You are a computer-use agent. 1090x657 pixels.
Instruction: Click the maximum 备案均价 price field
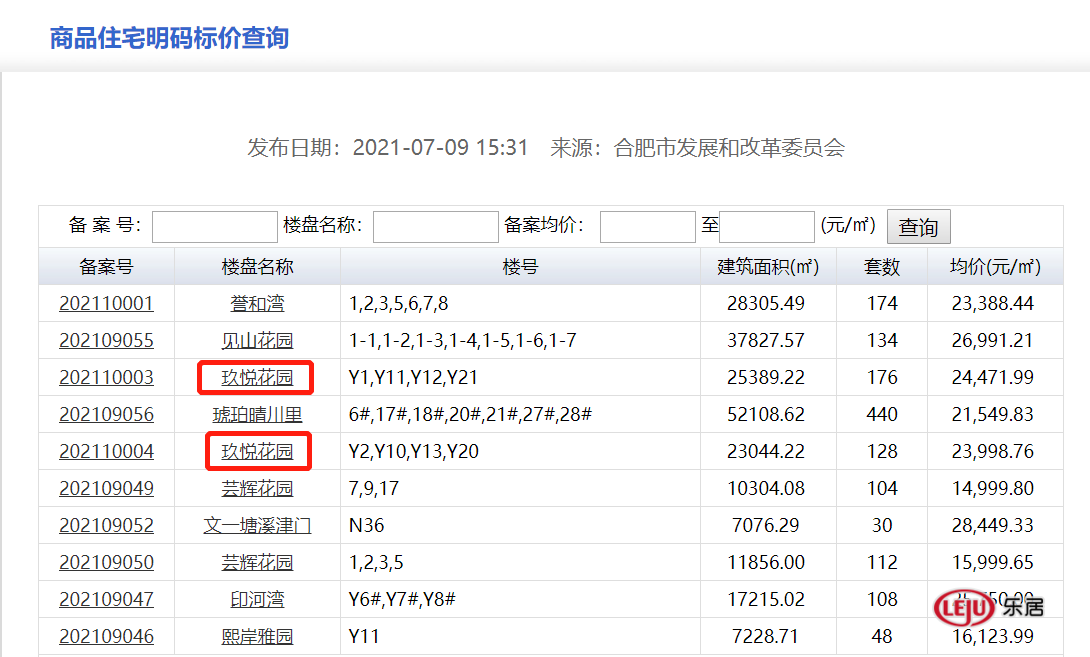767,227
